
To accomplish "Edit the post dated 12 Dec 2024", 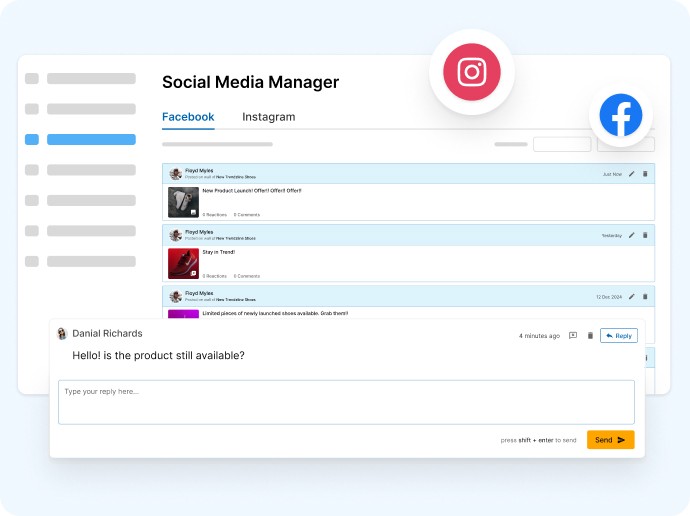I will tap(631, 296).
